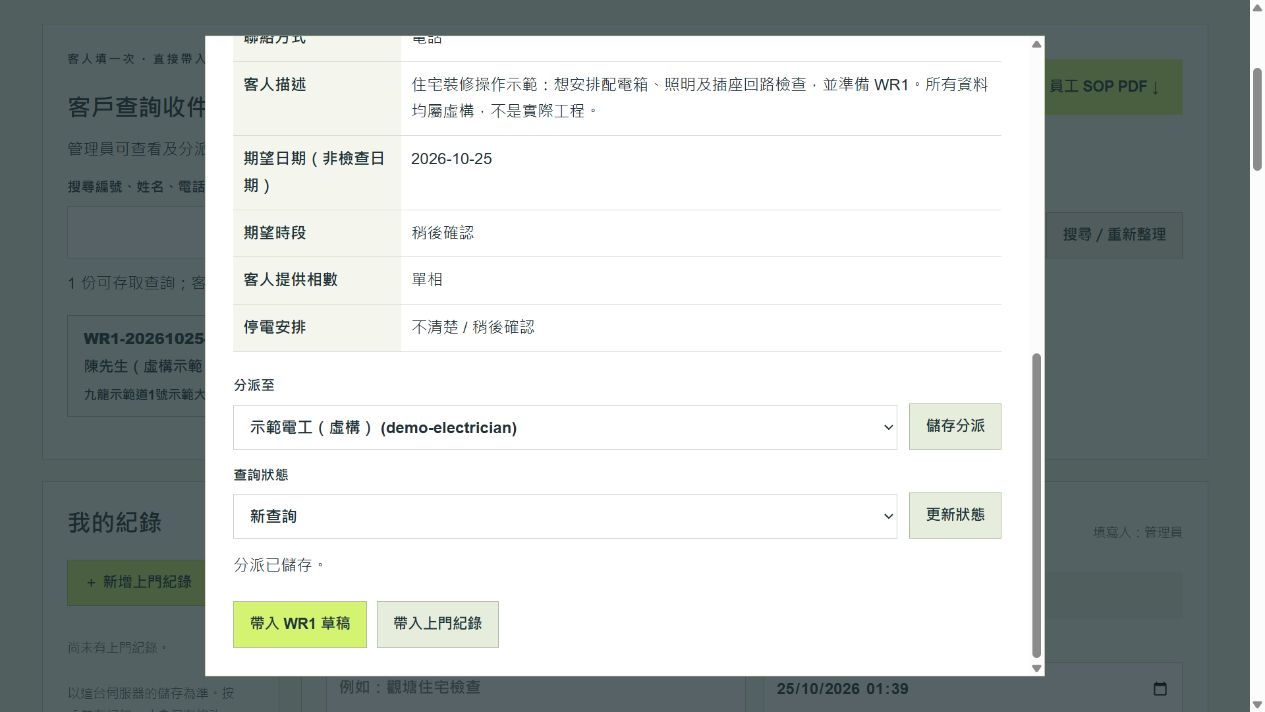The image size is (1265, 712).
Task: Click the 新增上門紀錄 button
Action: point(139,582)
